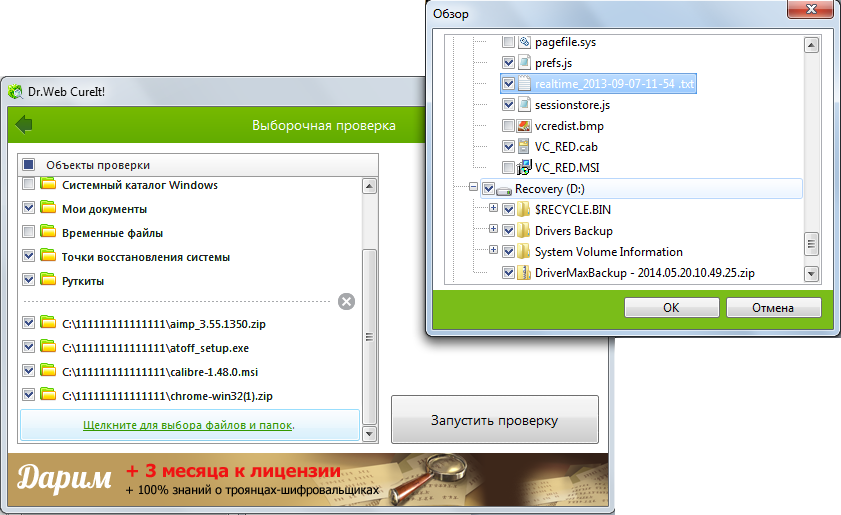Click the pagefile.sys file icon

[x=524, y=42]
